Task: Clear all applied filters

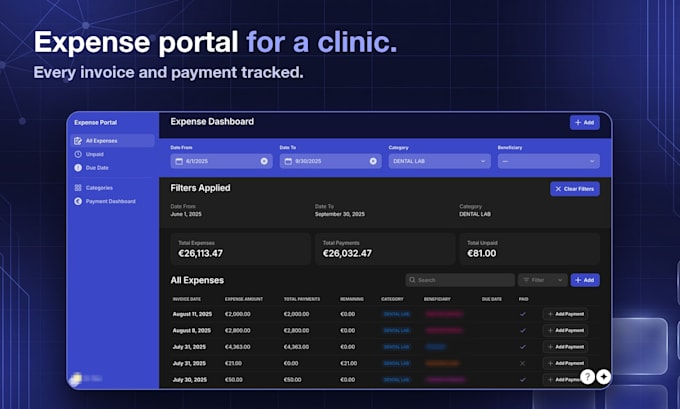Action: (x=575, y=189)
